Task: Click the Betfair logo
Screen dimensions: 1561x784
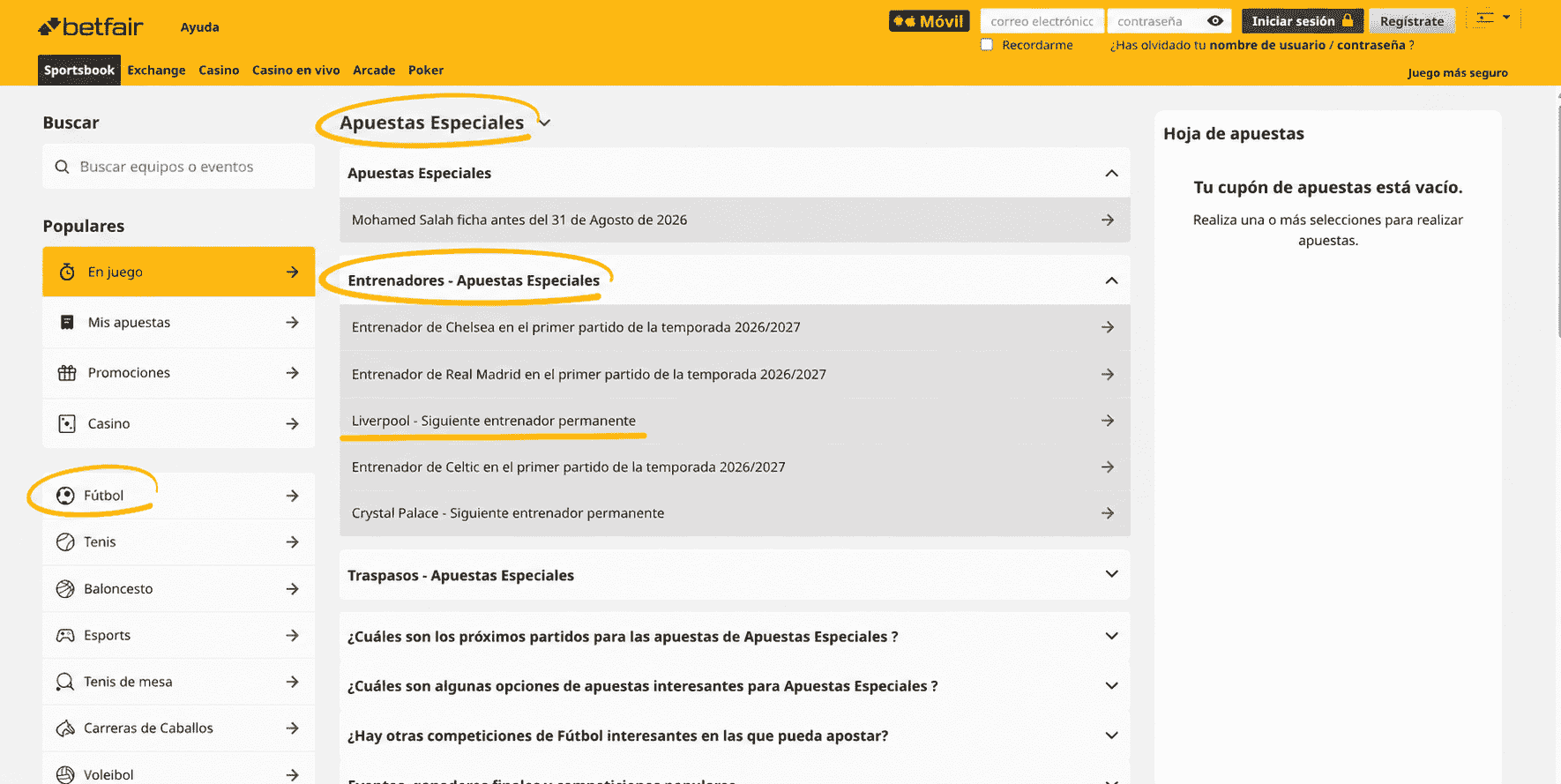Action: click(x=91, y=27)
